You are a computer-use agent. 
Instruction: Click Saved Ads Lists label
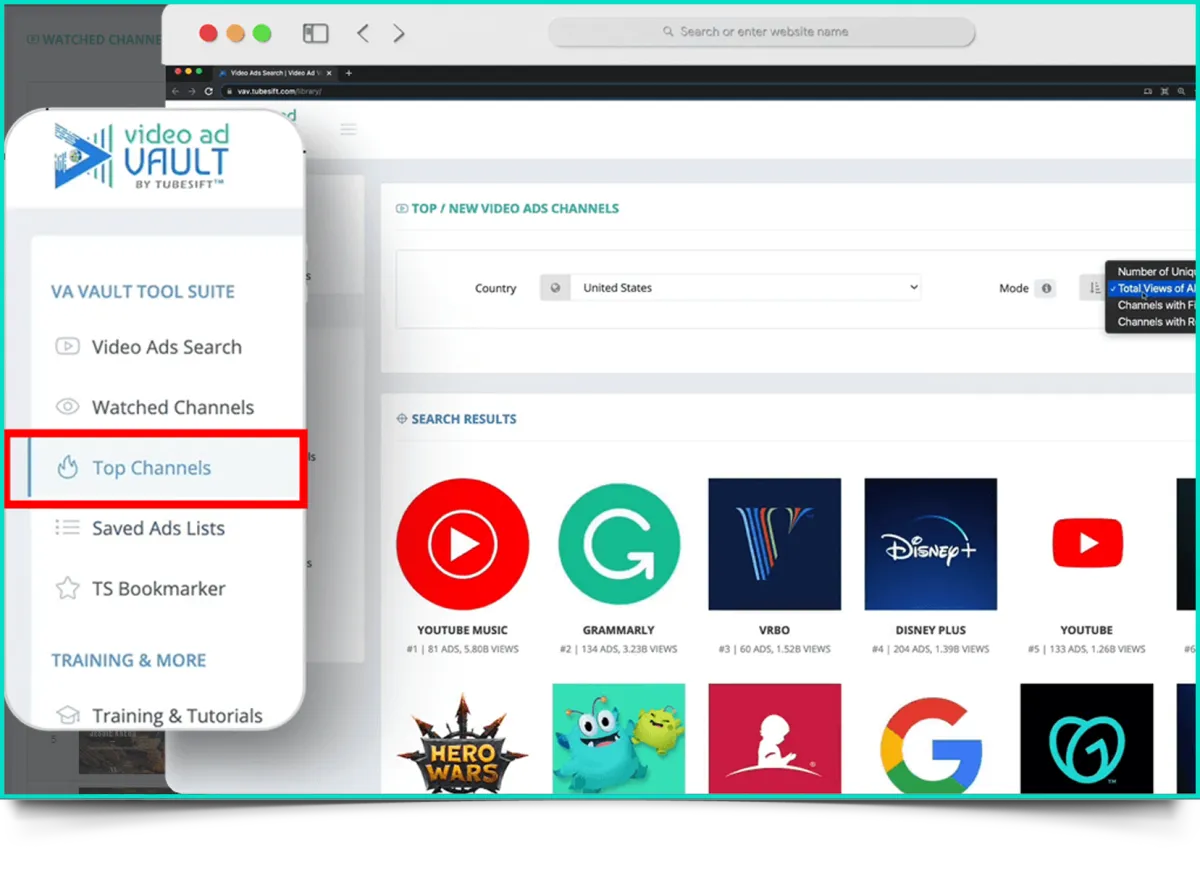pyautogui.click(x=158, y=528)
